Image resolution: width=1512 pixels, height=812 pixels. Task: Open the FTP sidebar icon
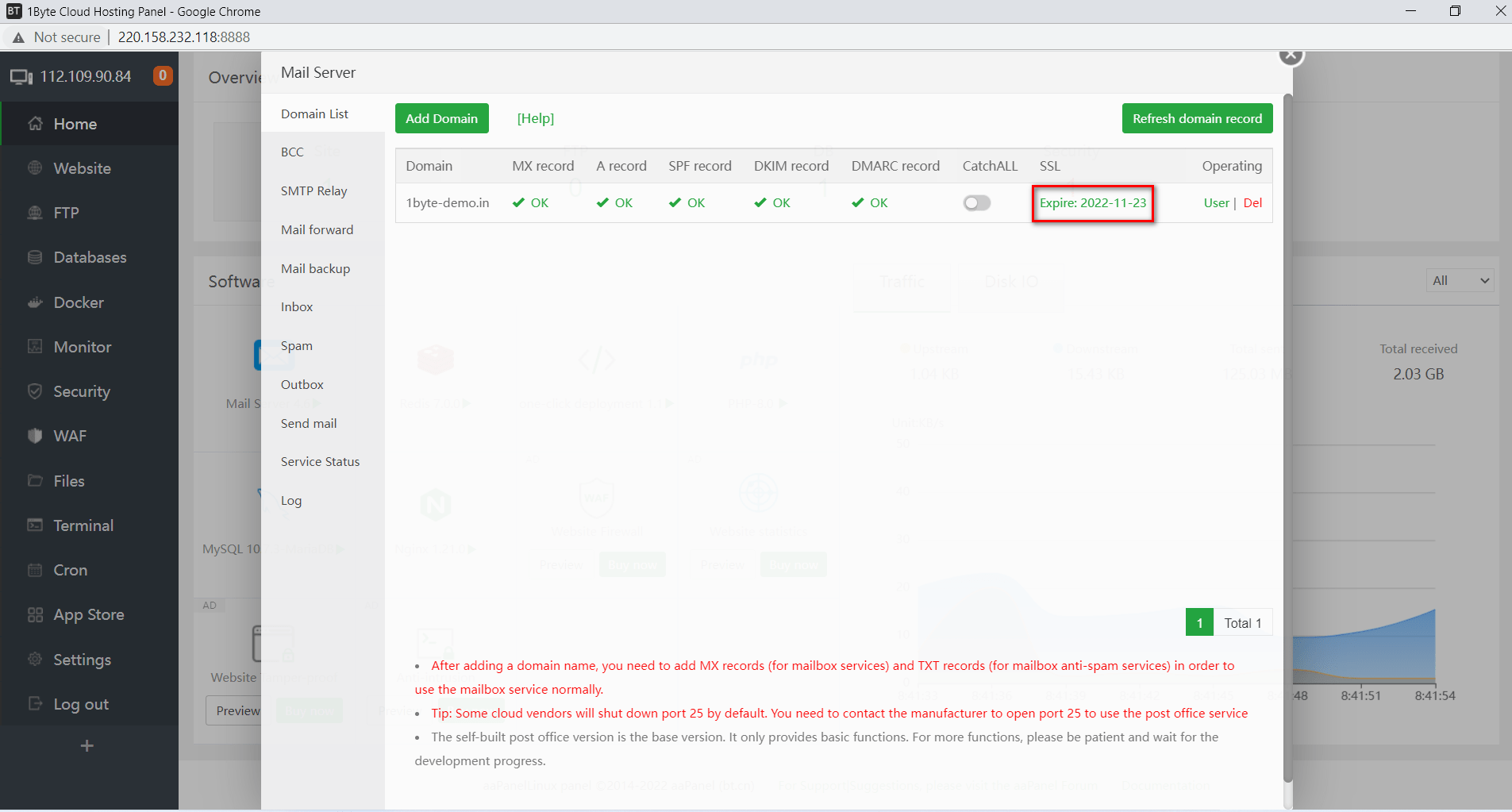pos(35,213)
